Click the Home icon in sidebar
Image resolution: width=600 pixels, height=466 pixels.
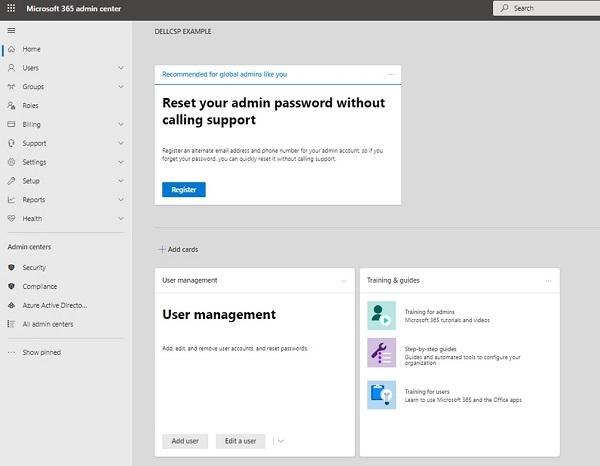[12, 49]
